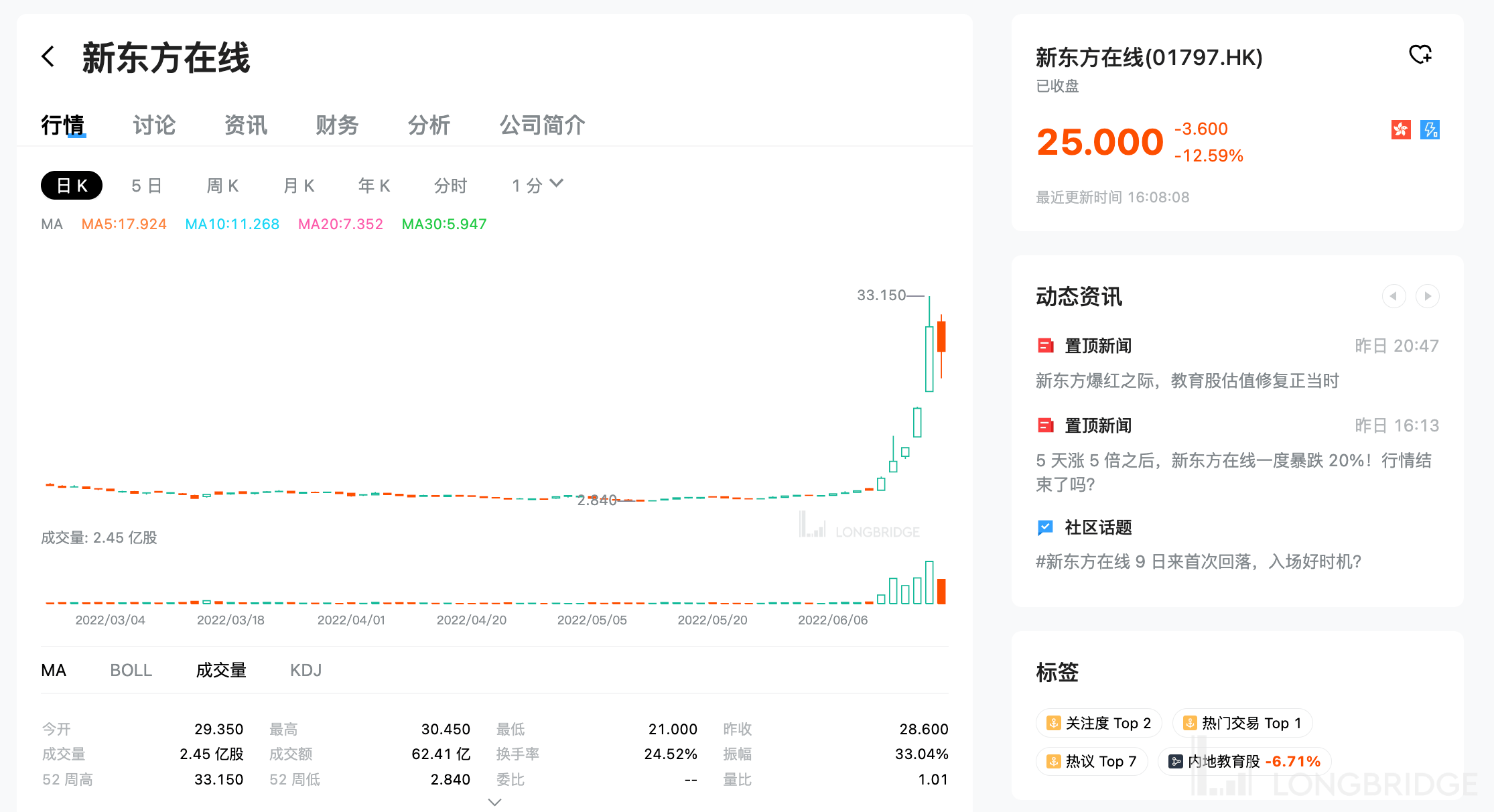Click the blue lightning bolt icon

tap(1430, 129)
